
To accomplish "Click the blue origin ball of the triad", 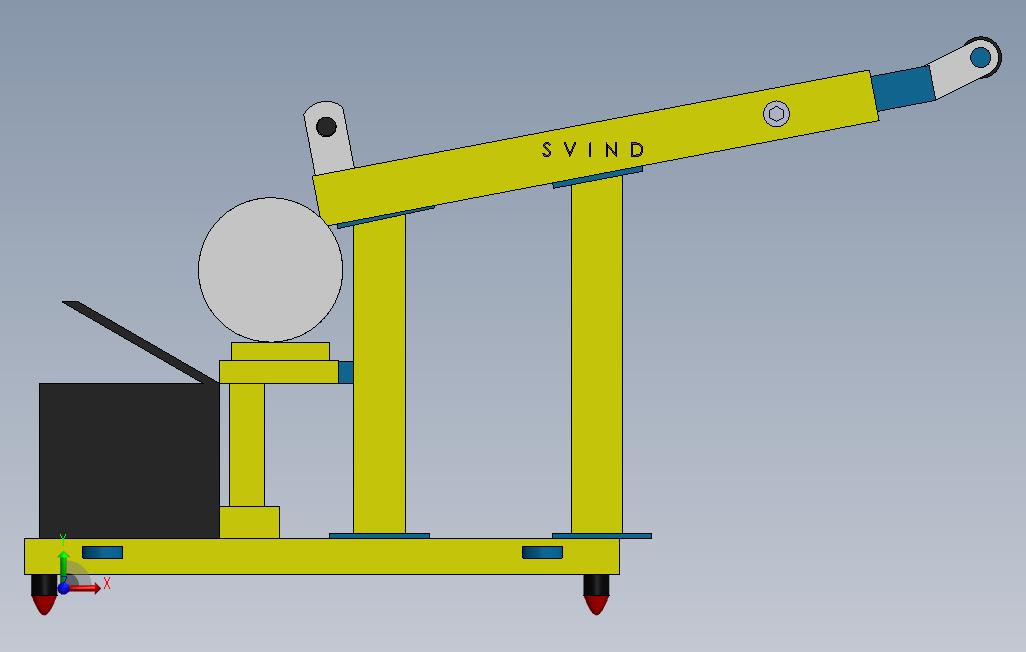I will point(63,589).
